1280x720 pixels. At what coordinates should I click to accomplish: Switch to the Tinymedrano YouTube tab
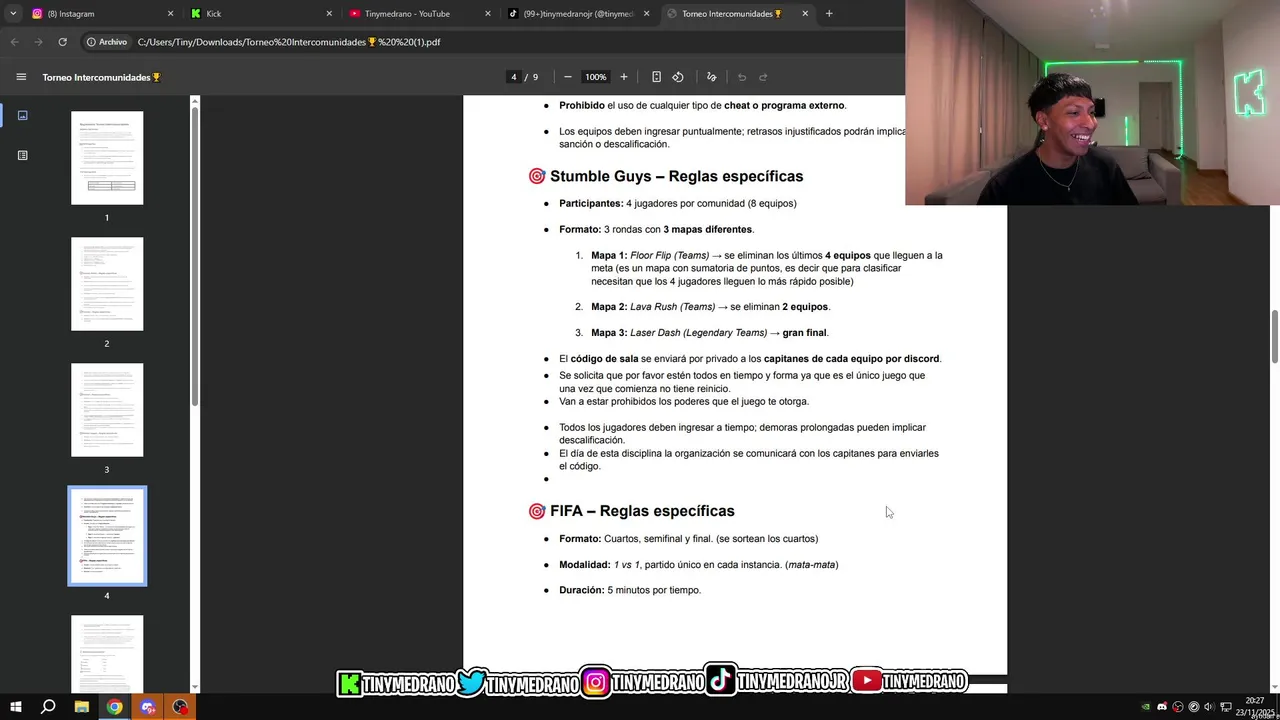[420, 14]
